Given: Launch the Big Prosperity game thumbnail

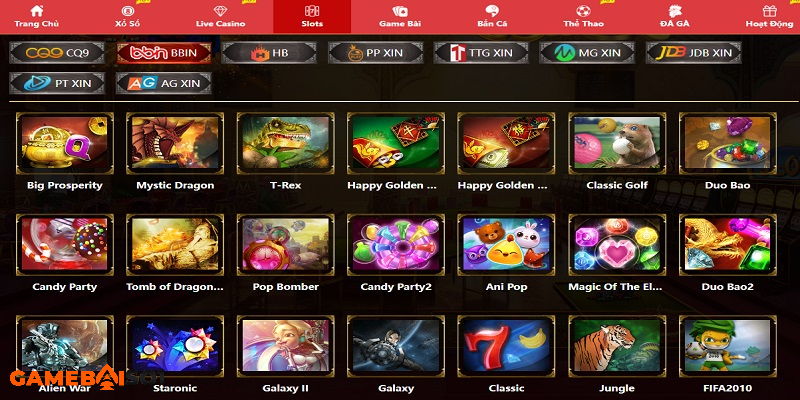Looking at the screenshot, I should [x=65, y=143].
